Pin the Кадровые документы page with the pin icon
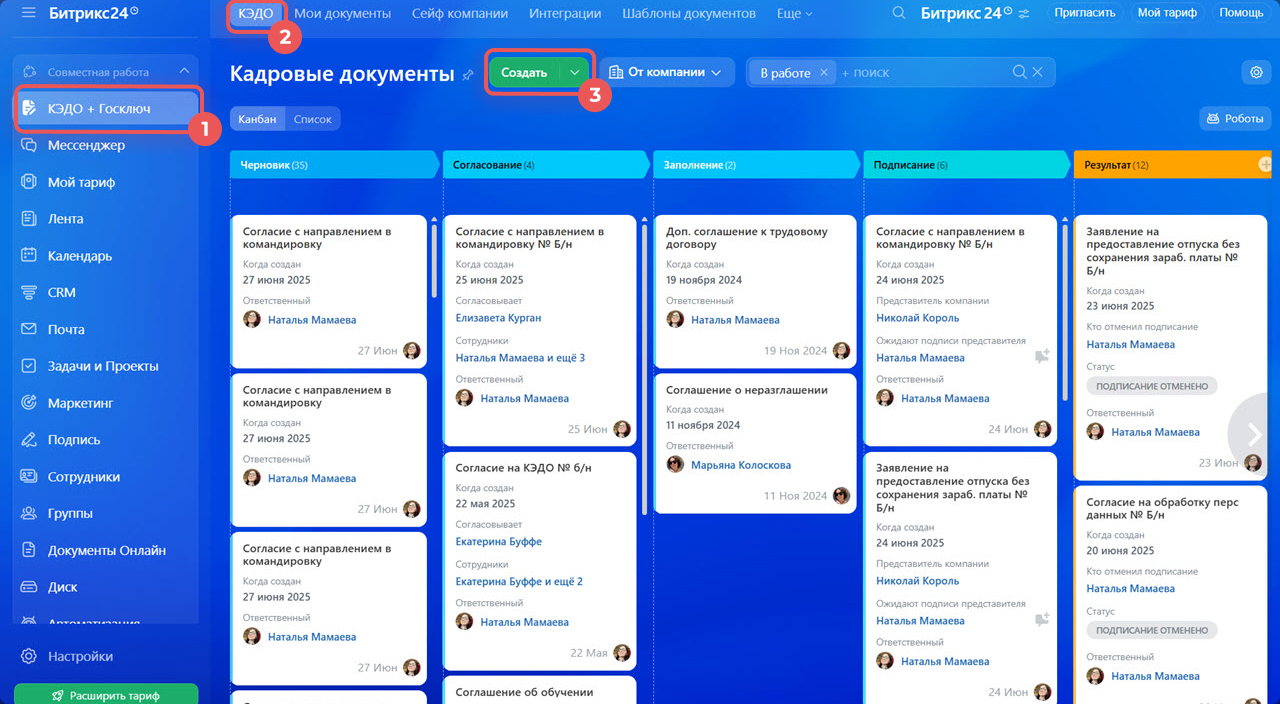 click(x=467, y=75)
